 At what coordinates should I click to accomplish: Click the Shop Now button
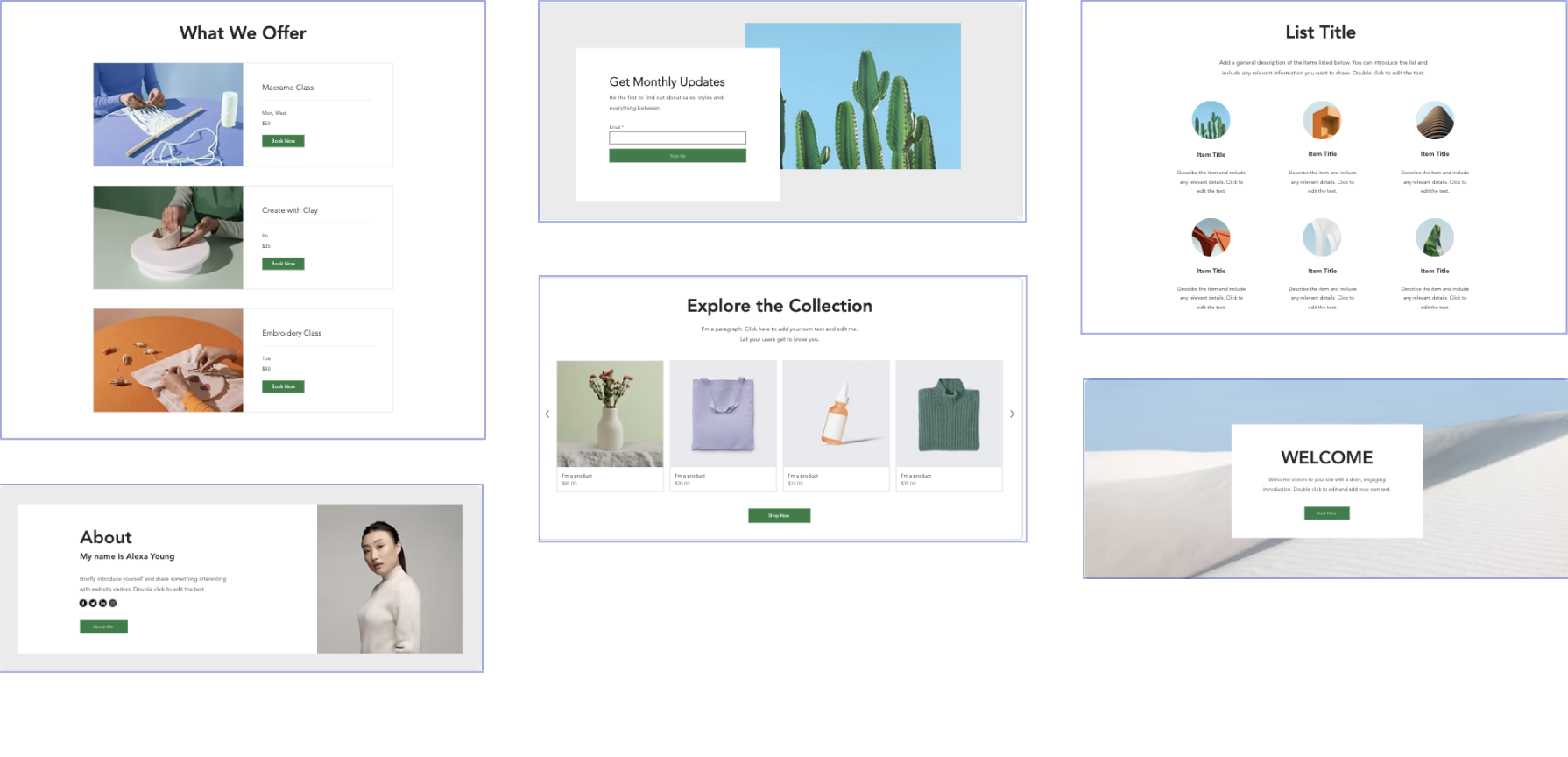point(779,515)
